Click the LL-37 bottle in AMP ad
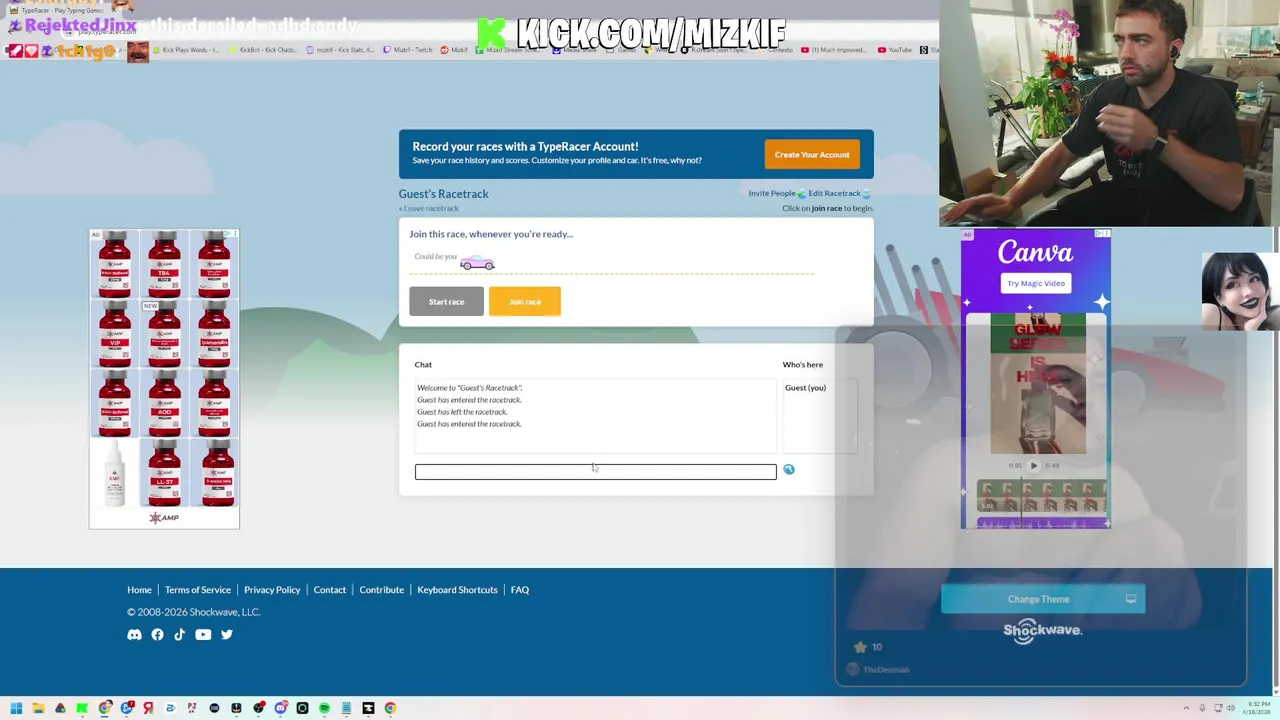This screenshot has height=720, width=1280. tap(164, 472)
